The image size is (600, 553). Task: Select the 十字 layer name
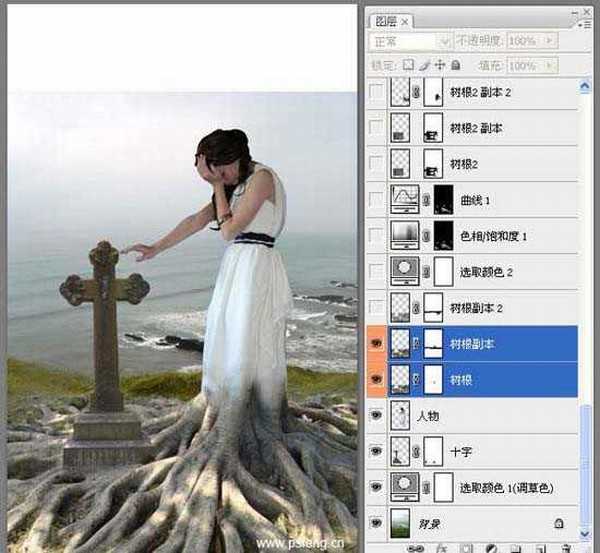461,452
